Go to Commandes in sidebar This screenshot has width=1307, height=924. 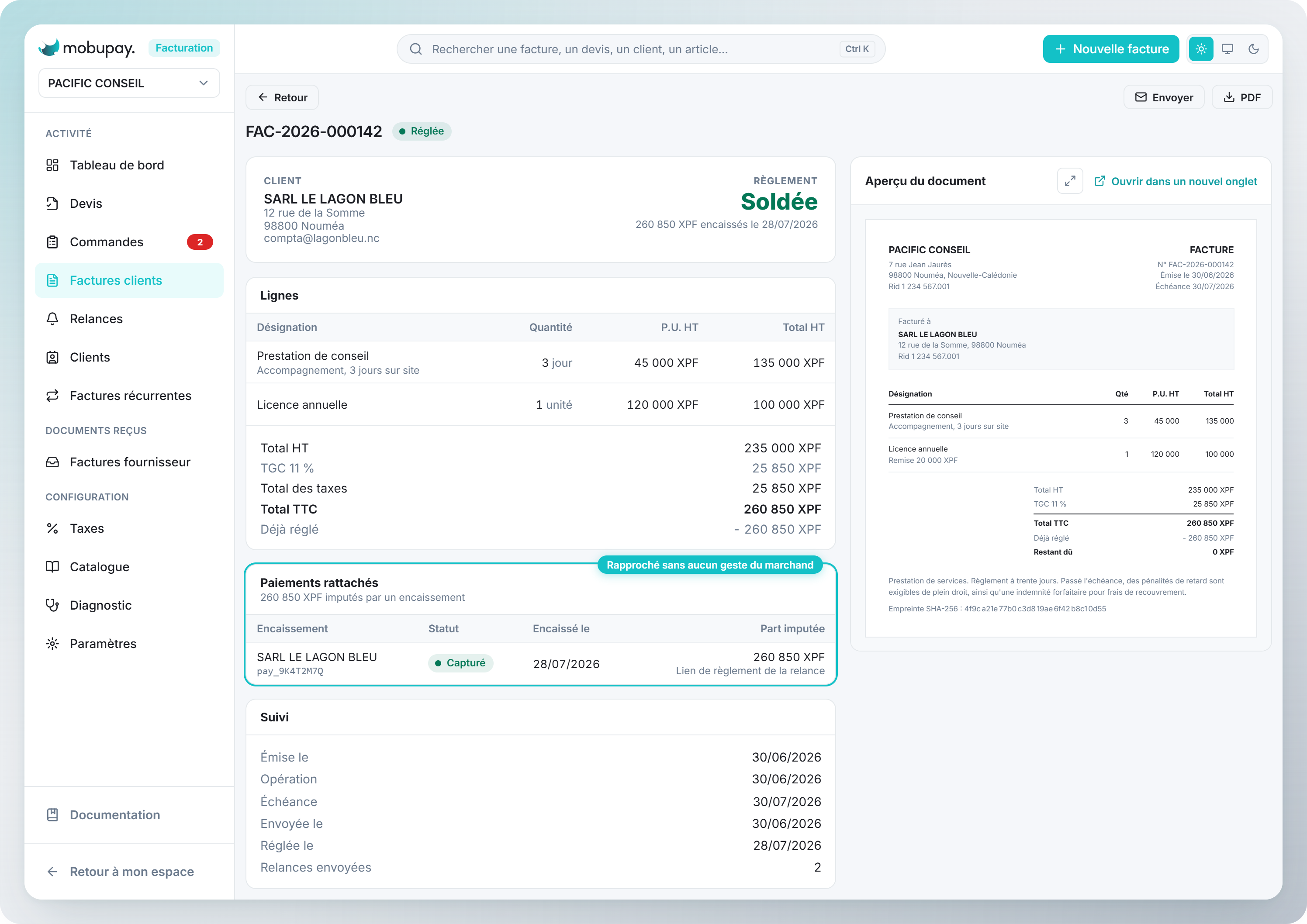tap(129, 242)
